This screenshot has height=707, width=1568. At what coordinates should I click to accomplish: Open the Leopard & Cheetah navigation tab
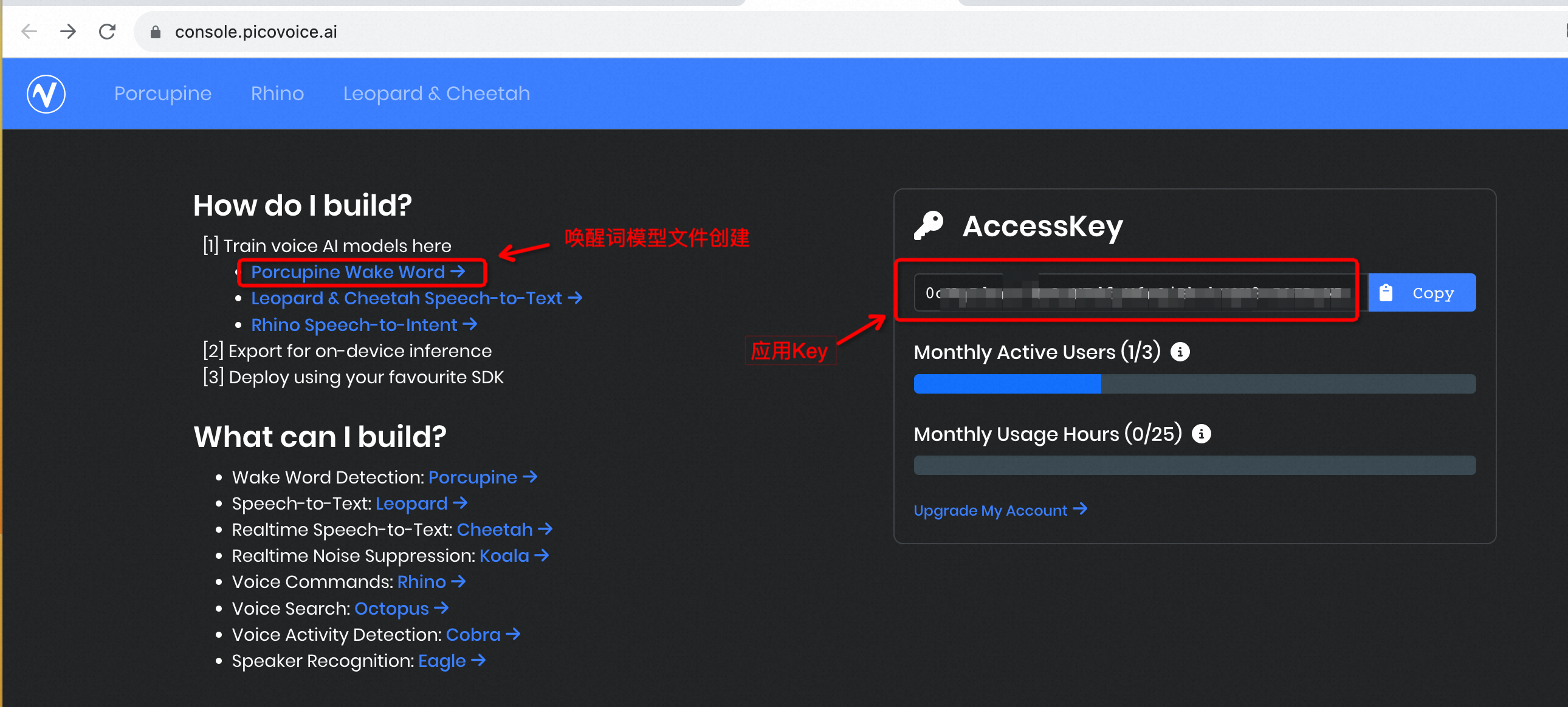(x=436, y=94)
